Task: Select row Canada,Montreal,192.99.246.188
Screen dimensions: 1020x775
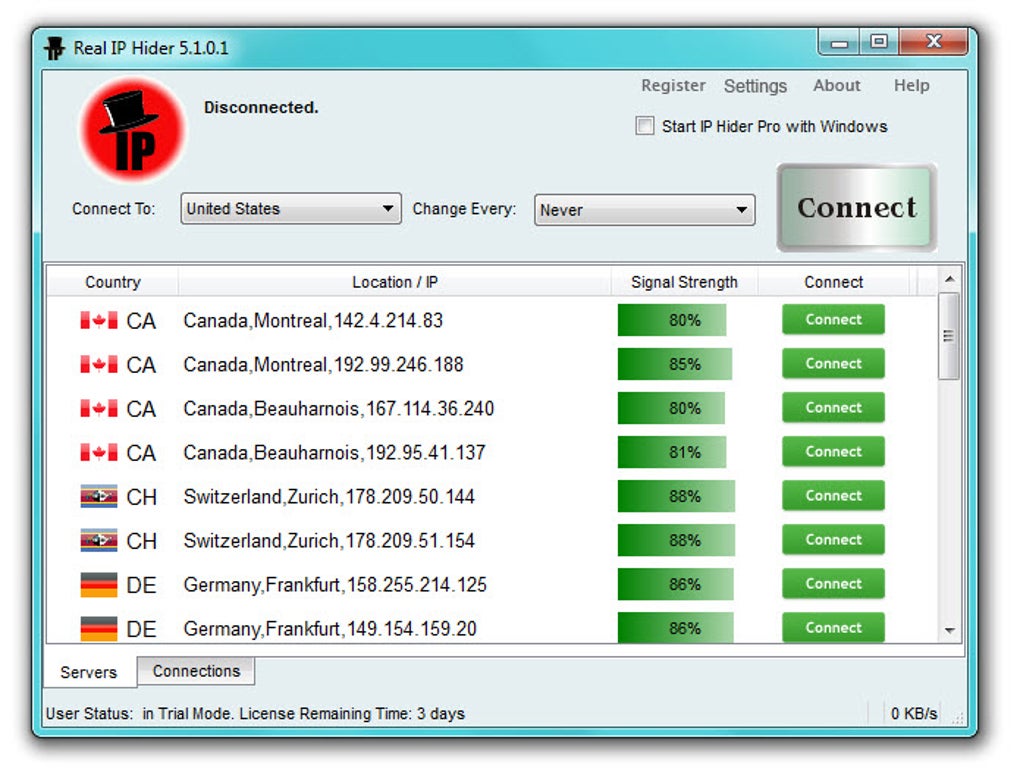Action: click(492, 364)
